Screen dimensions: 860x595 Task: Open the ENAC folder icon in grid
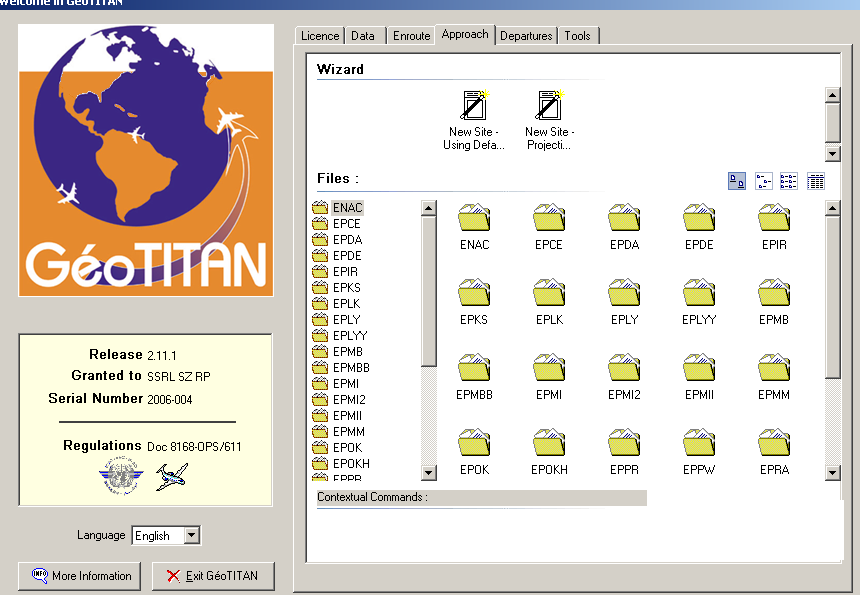[474, 217]
